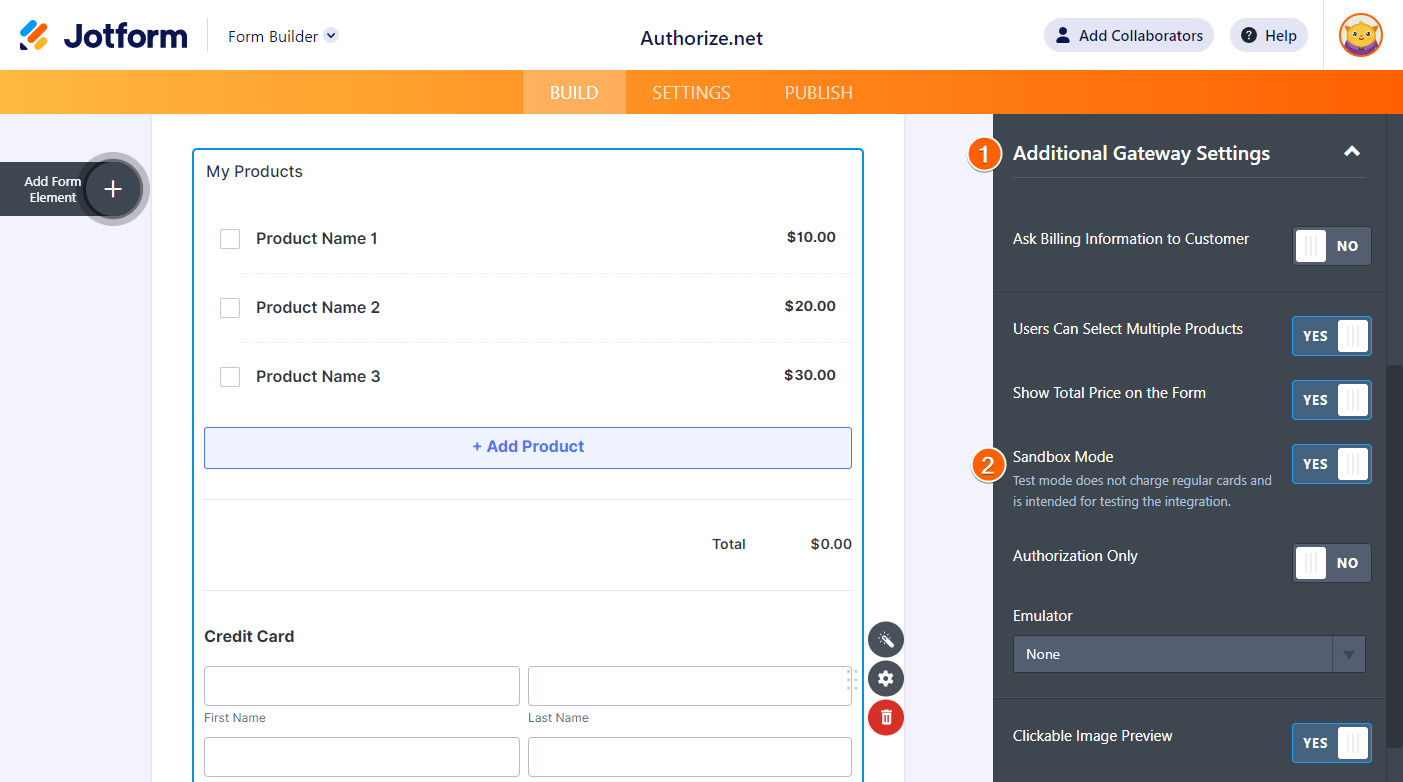This screenshot has width=1403, height=782.
Task: Click the First Name input field
Action: tap(361, 686)
